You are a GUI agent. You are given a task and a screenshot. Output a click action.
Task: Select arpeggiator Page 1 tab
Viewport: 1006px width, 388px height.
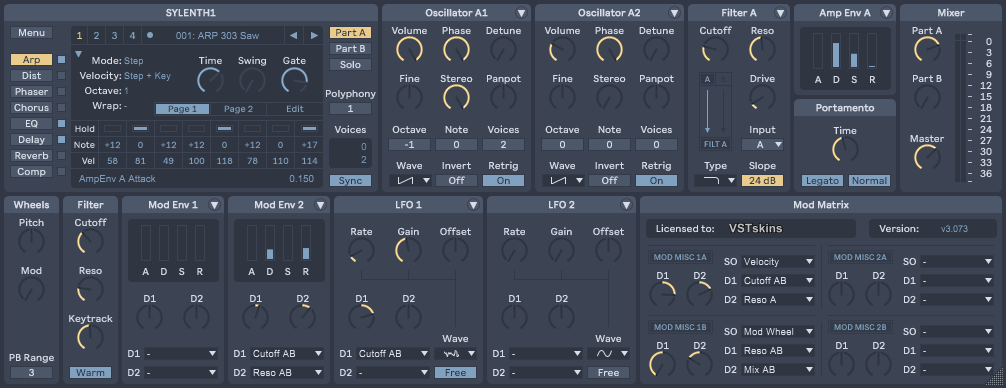click(x=182, y=109)
